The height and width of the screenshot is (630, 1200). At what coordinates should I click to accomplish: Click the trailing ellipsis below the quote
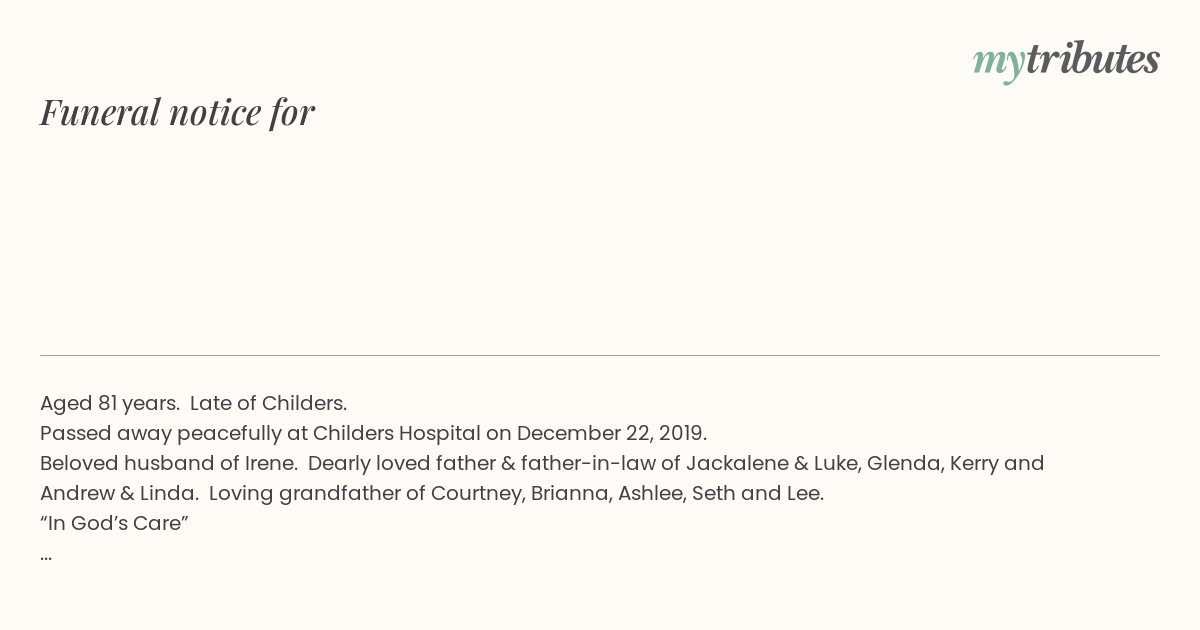(x=46, y=555)
